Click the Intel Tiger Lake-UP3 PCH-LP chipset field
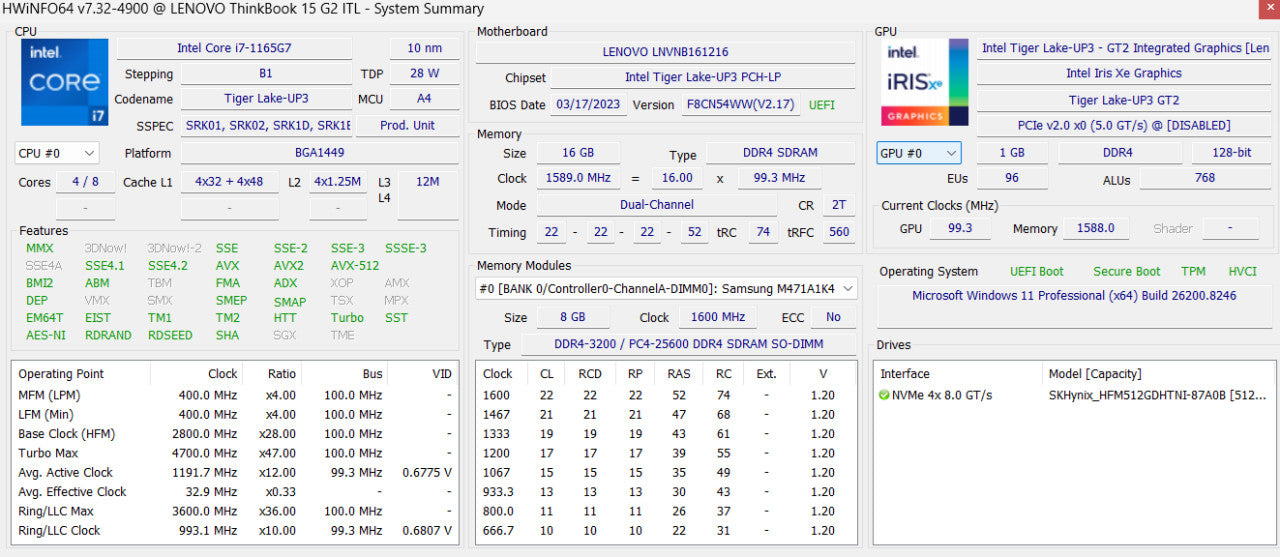1280x557 pixels. click(703, 77)
